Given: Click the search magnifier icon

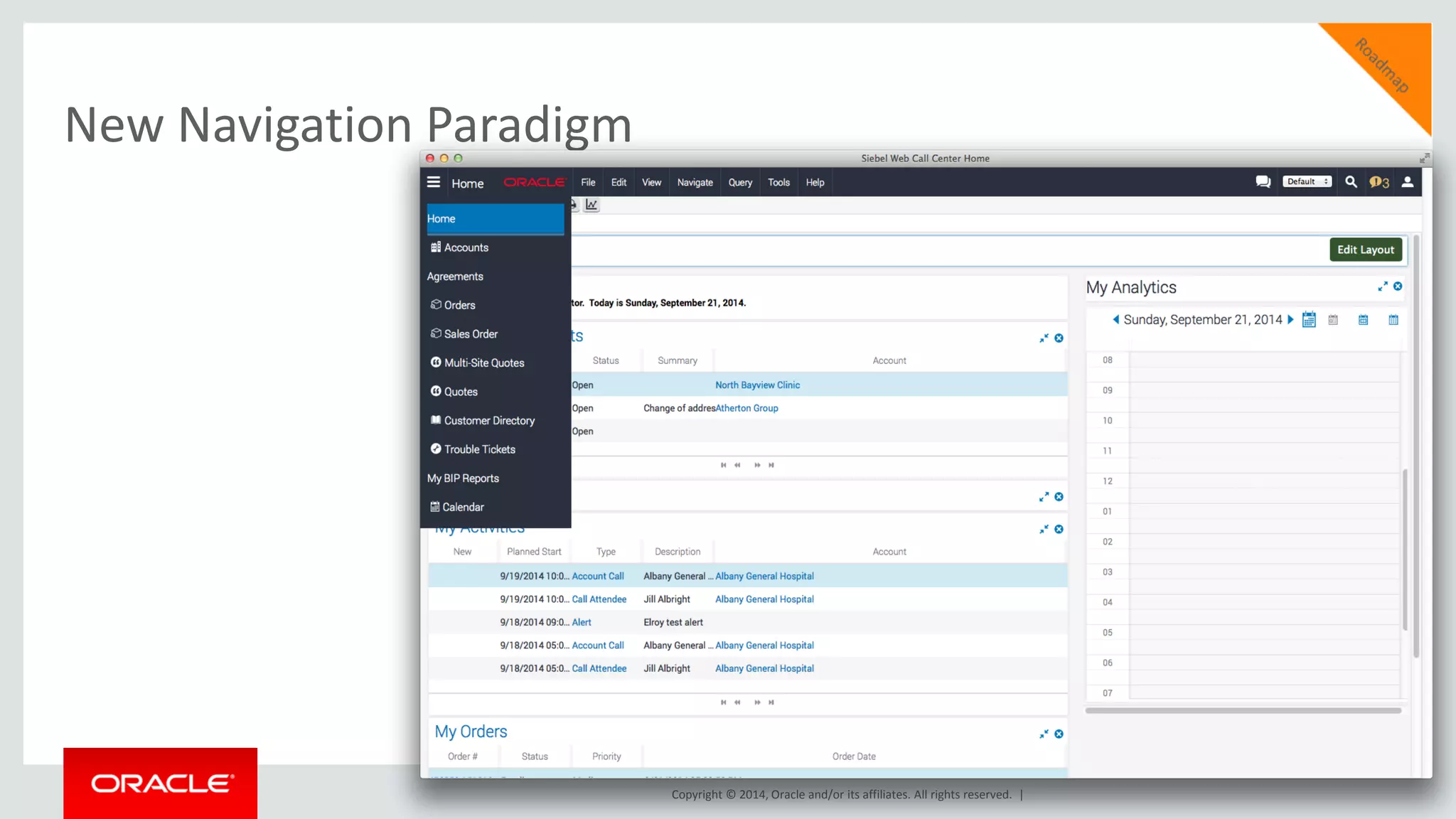Looking at the screenshot, I should [x=1351, y=182].
